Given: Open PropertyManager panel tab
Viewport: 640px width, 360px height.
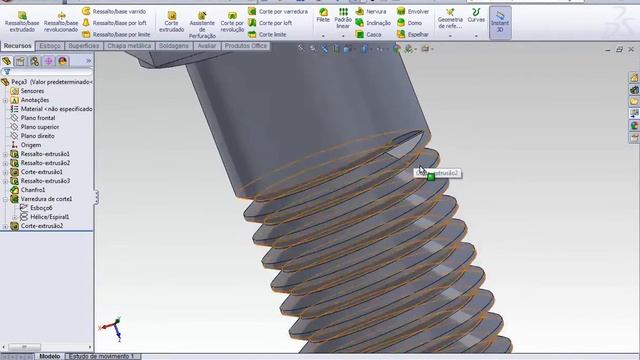Looking at the screenshot, I should 20,61.
